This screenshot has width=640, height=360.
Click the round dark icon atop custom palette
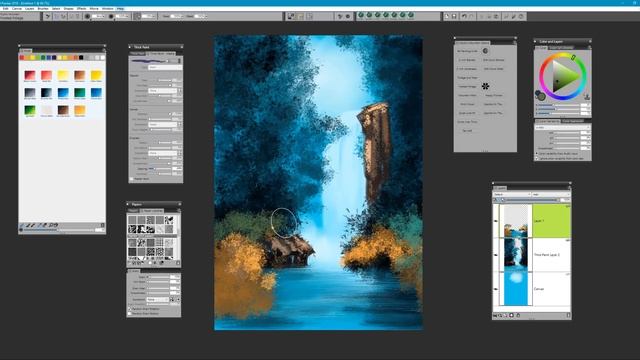pyautogui.click(x=485, y=51)
